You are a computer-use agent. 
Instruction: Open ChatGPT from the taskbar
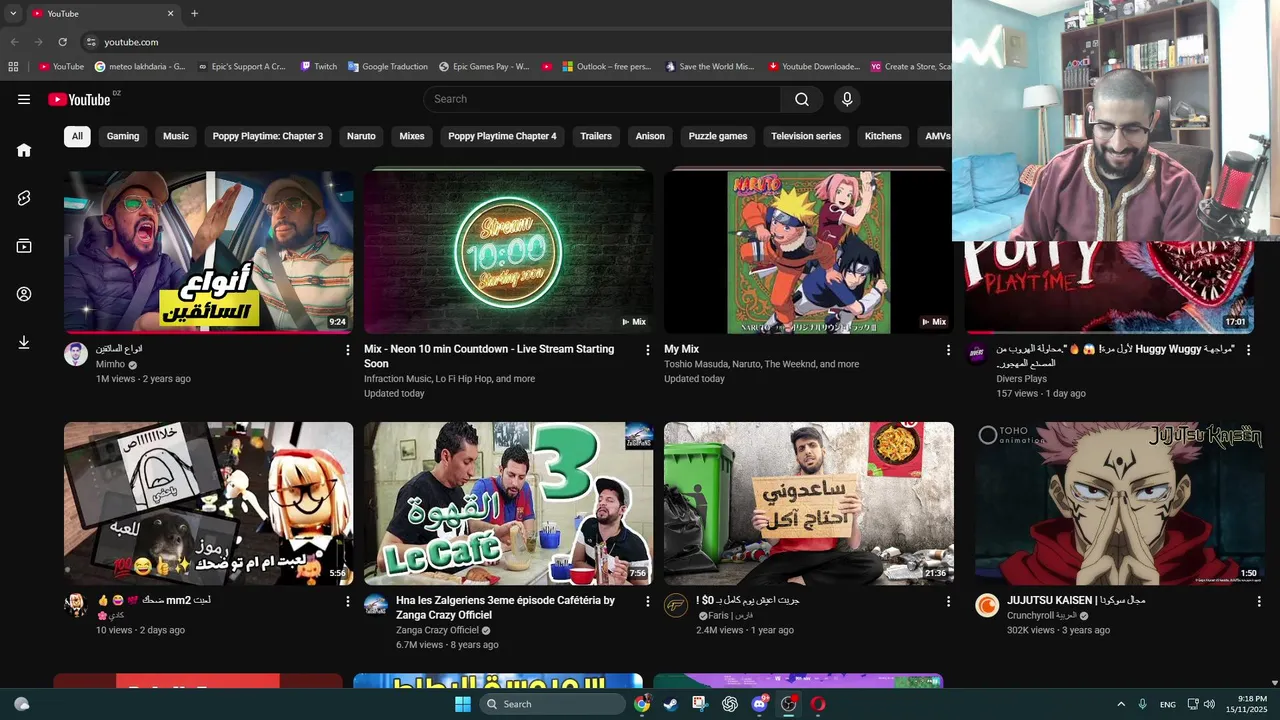(730, 704)
